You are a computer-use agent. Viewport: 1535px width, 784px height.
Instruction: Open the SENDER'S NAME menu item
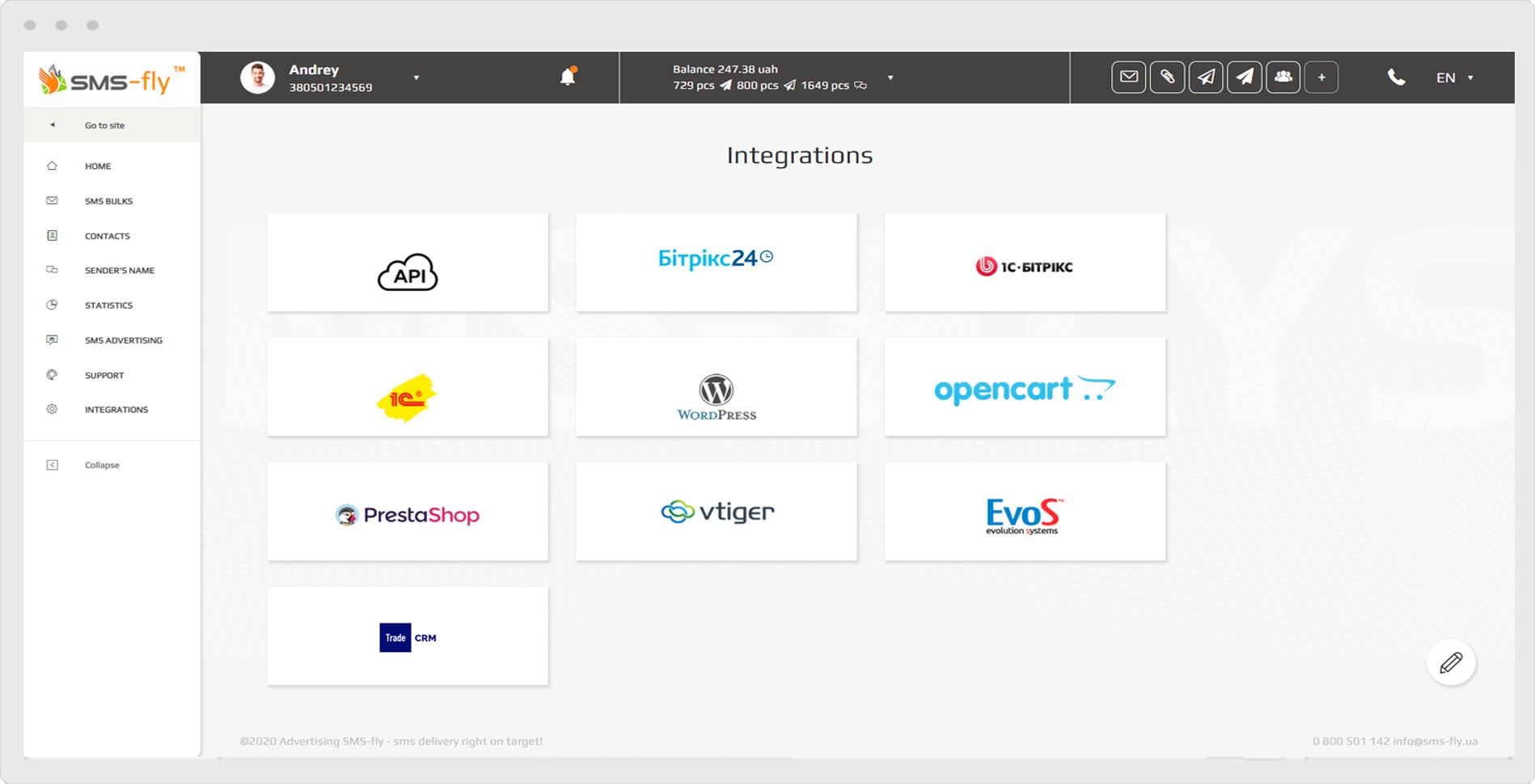(x=119, y=271)
